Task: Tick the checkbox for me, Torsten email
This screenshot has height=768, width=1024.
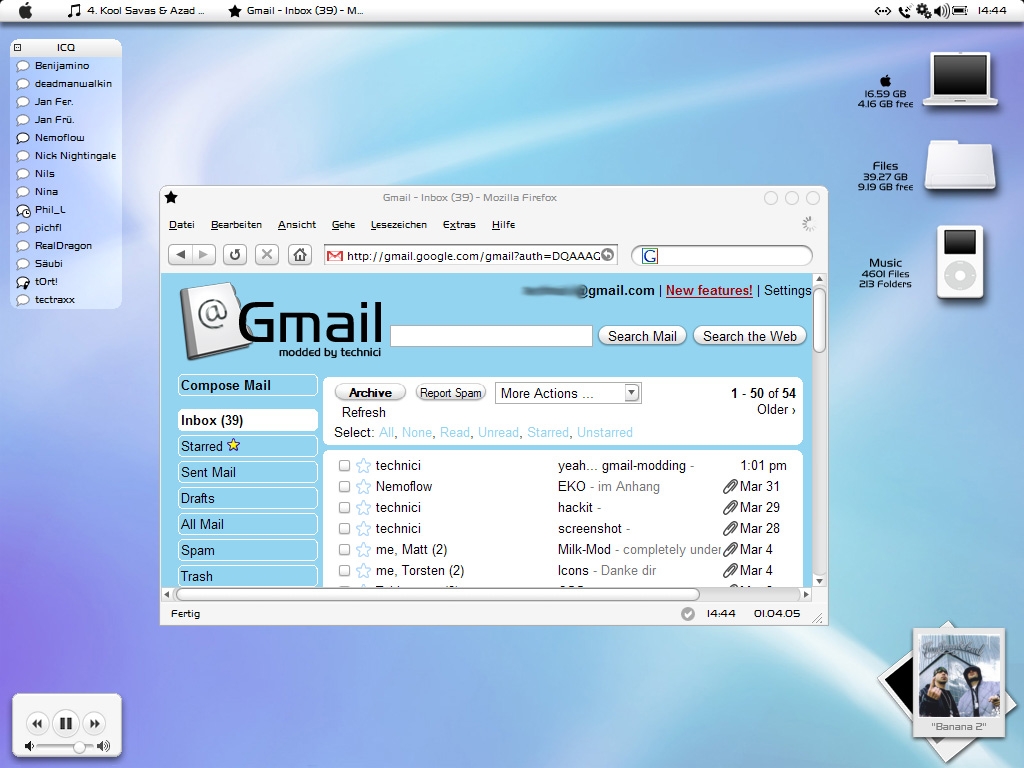Action: 344,570
